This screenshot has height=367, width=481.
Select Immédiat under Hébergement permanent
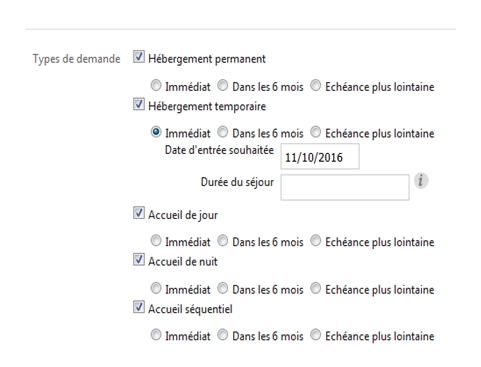coord(156,85)
